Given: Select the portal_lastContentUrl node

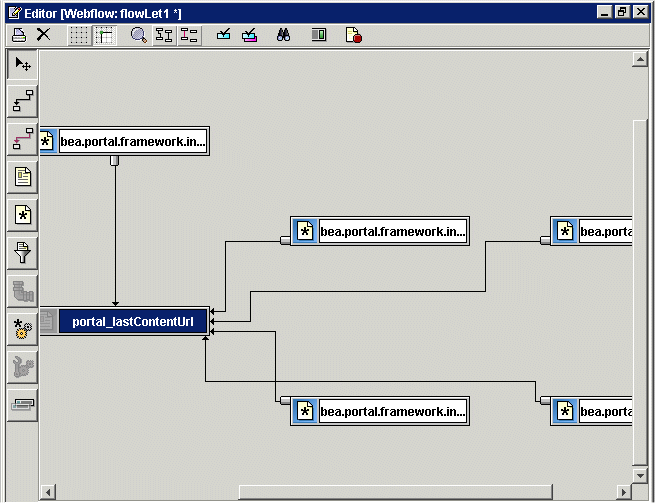Looking at the screenshot, I should pos(124,322).
